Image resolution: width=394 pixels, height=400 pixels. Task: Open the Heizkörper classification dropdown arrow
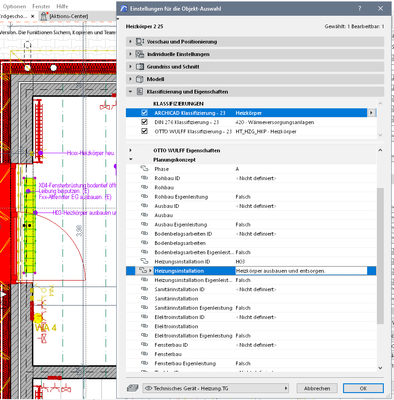click(x=371, y=113)
